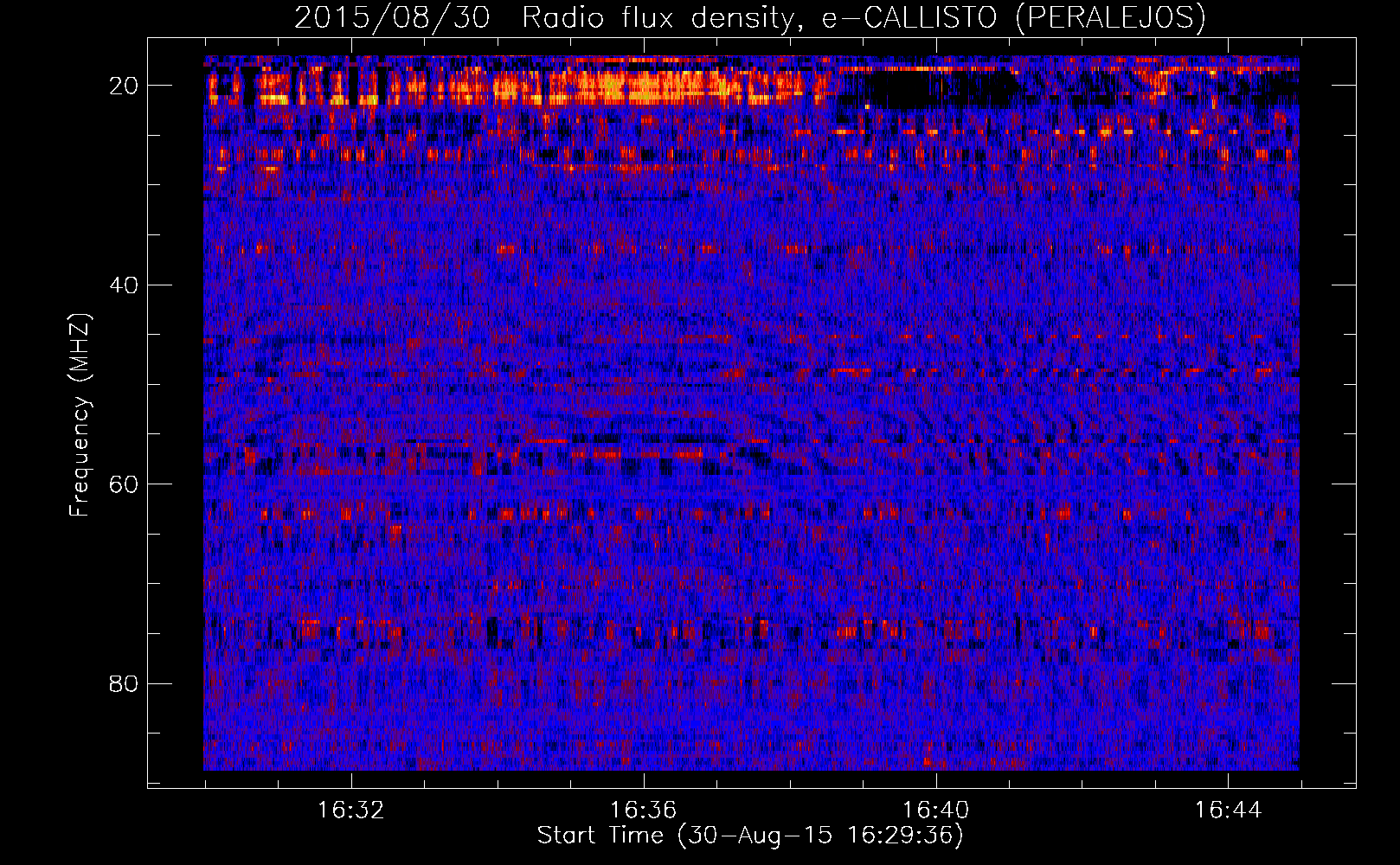Click the 16:40 time tick label
The image size is (1400, 865).
pos(935,811)
